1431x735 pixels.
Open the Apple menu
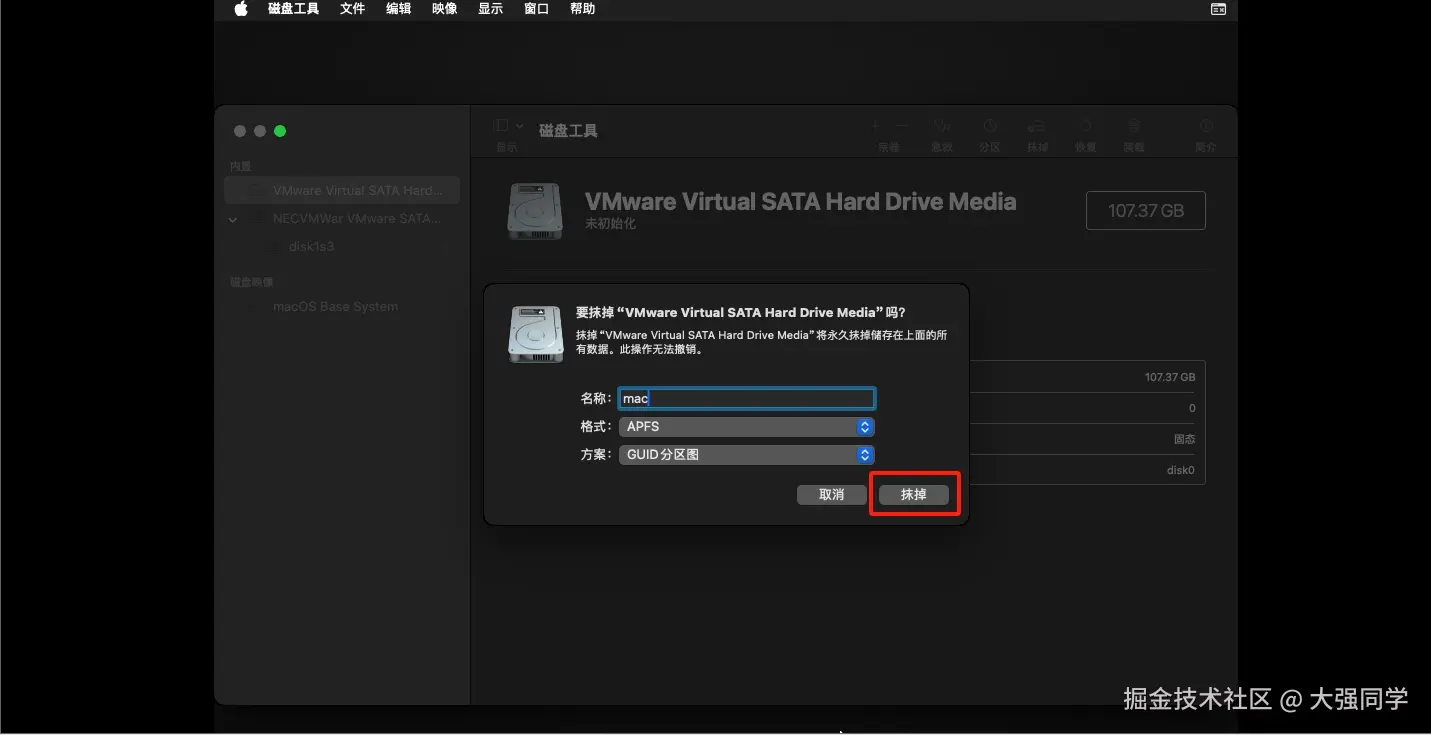[241, 9]
